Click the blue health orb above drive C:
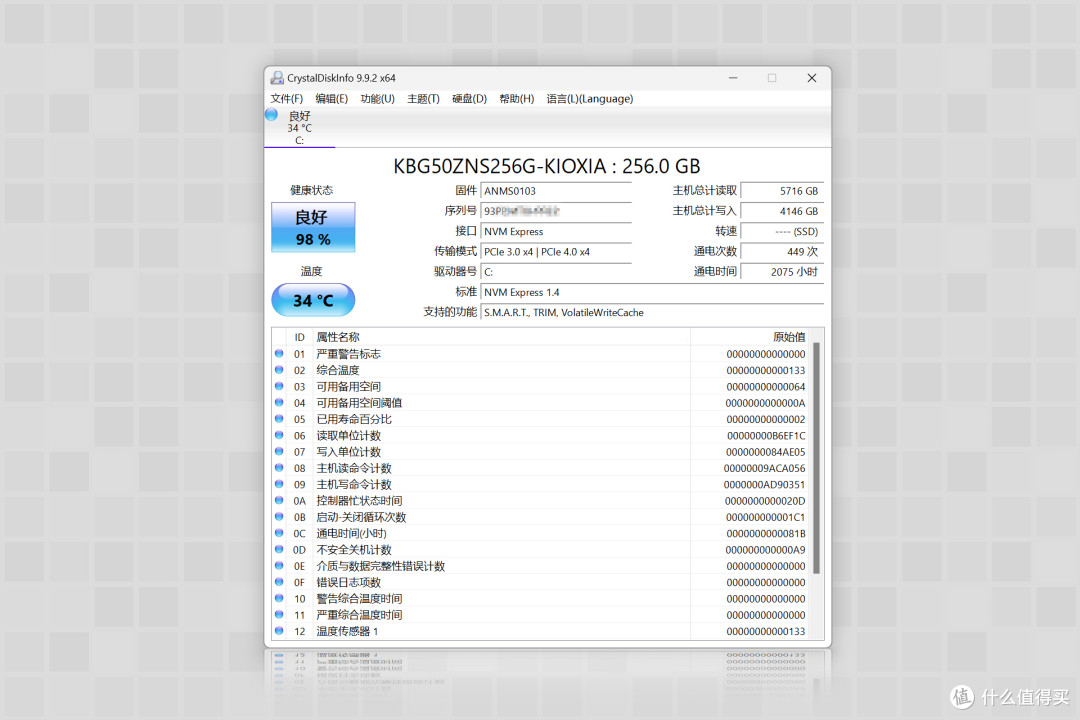Screen dimensions: 1080x720 point(271,115)
